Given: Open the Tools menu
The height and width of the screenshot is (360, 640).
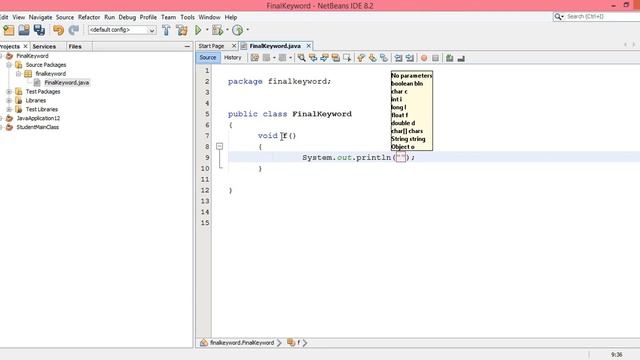Looking at the screenshot, I should [187, 17].
